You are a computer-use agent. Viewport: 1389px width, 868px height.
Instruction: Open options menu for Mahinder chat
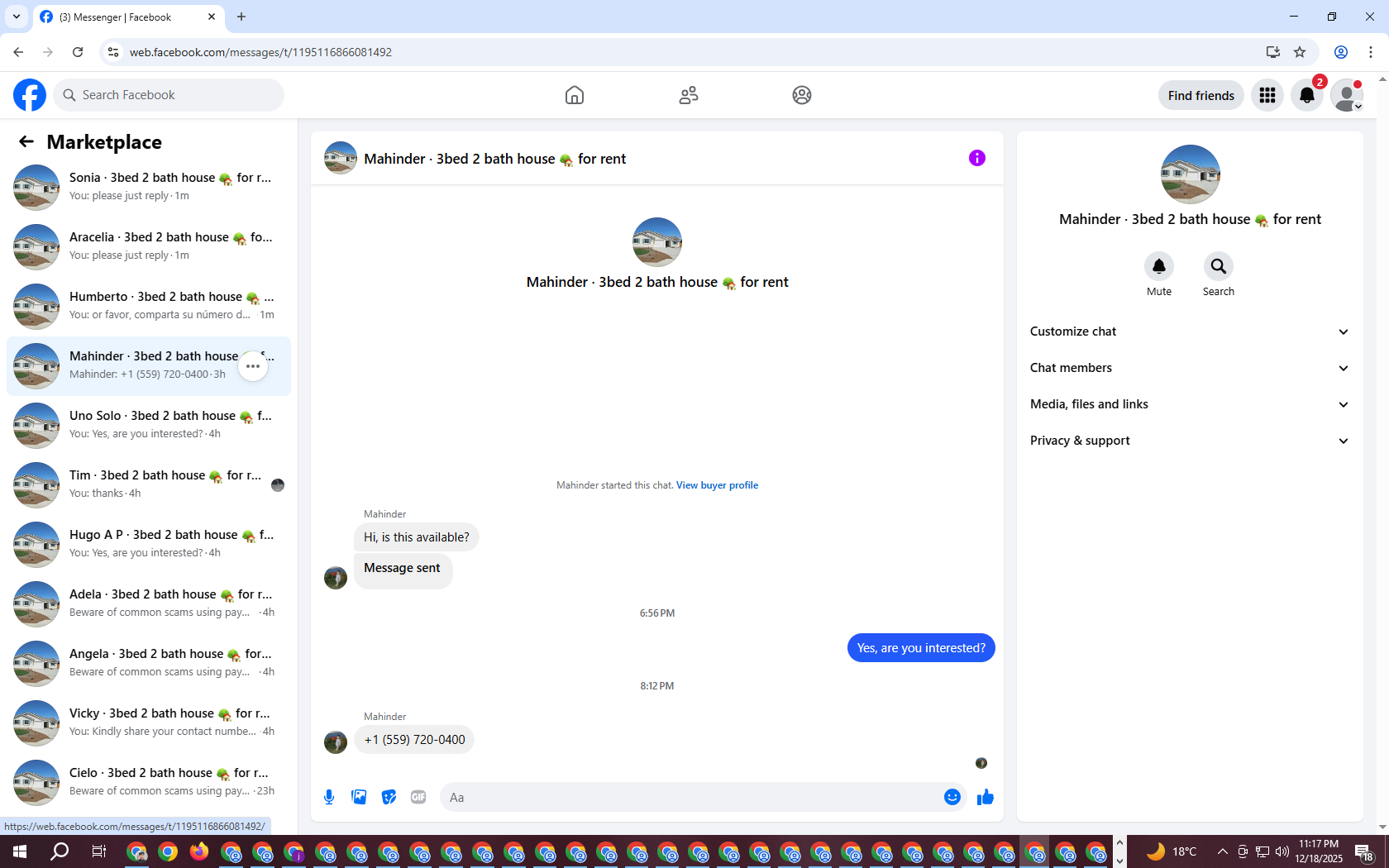pyautogui.click(x=253, y=365)
